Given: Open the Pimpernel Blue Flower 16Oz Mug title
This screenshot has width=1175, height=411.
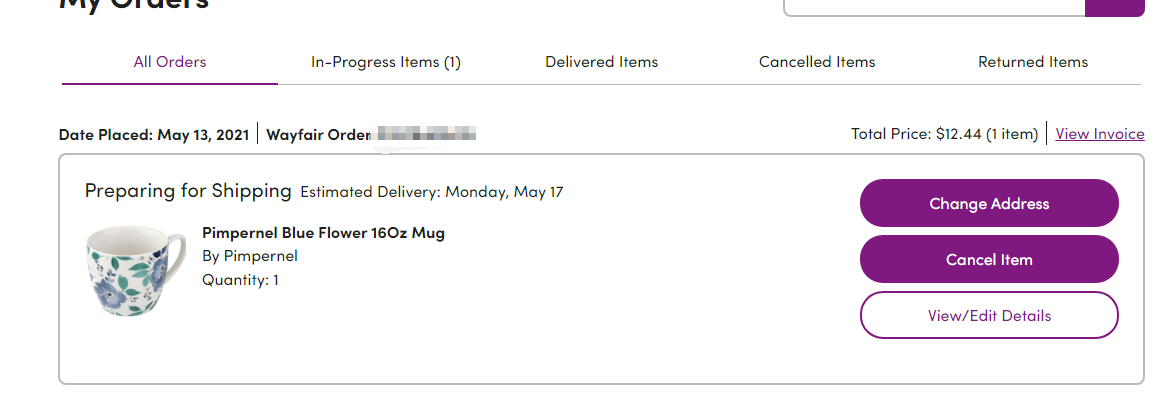Looking at the screenshot, I should click(323, 233).
